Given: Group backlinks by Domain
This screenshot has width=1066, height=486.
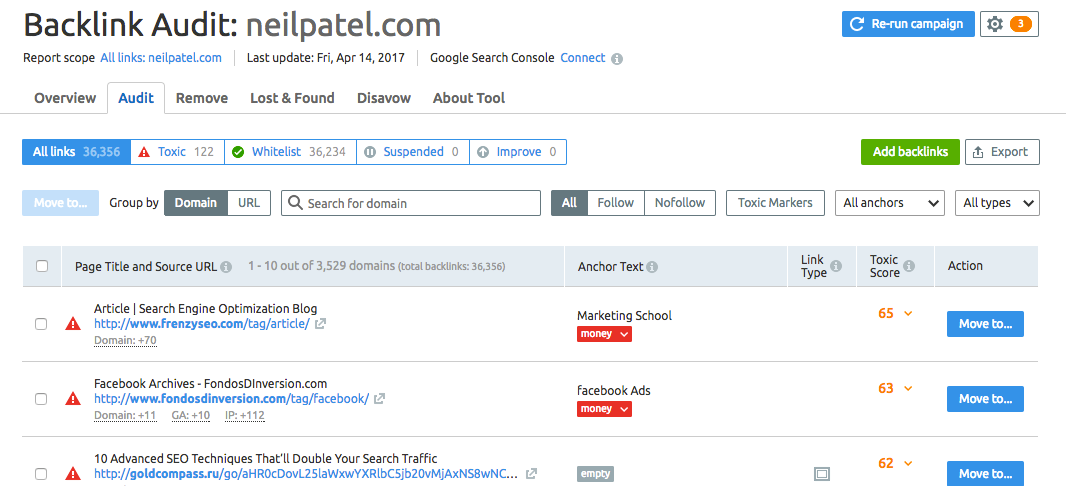Looking at the screenshot, I should [196, 203].
